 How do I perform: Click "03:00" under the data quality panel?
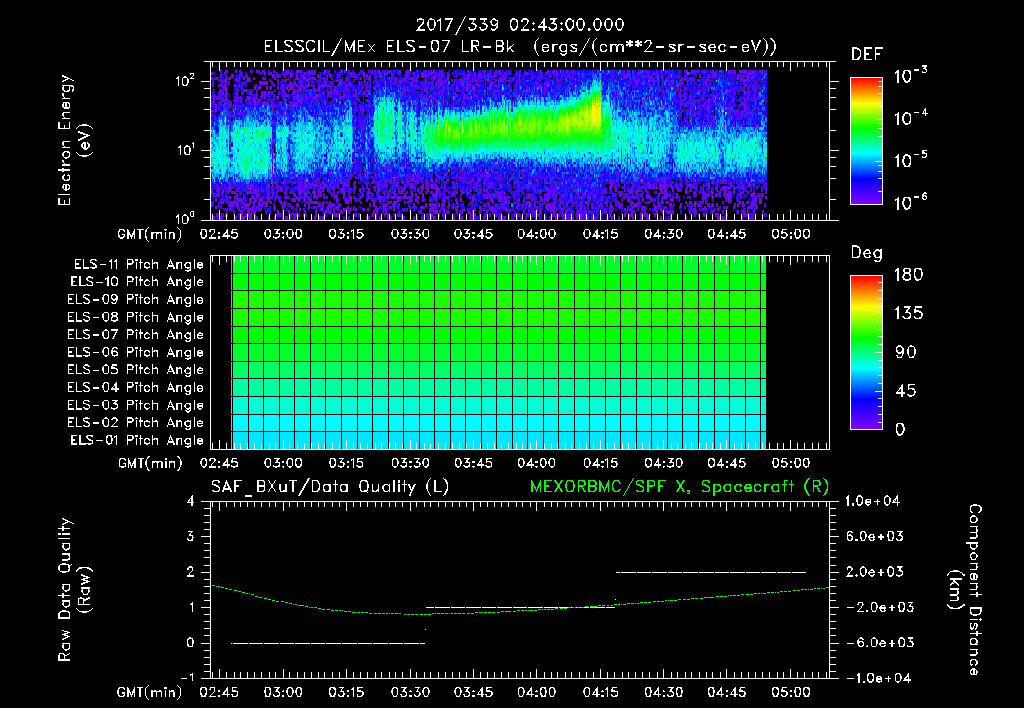(283, 692)
